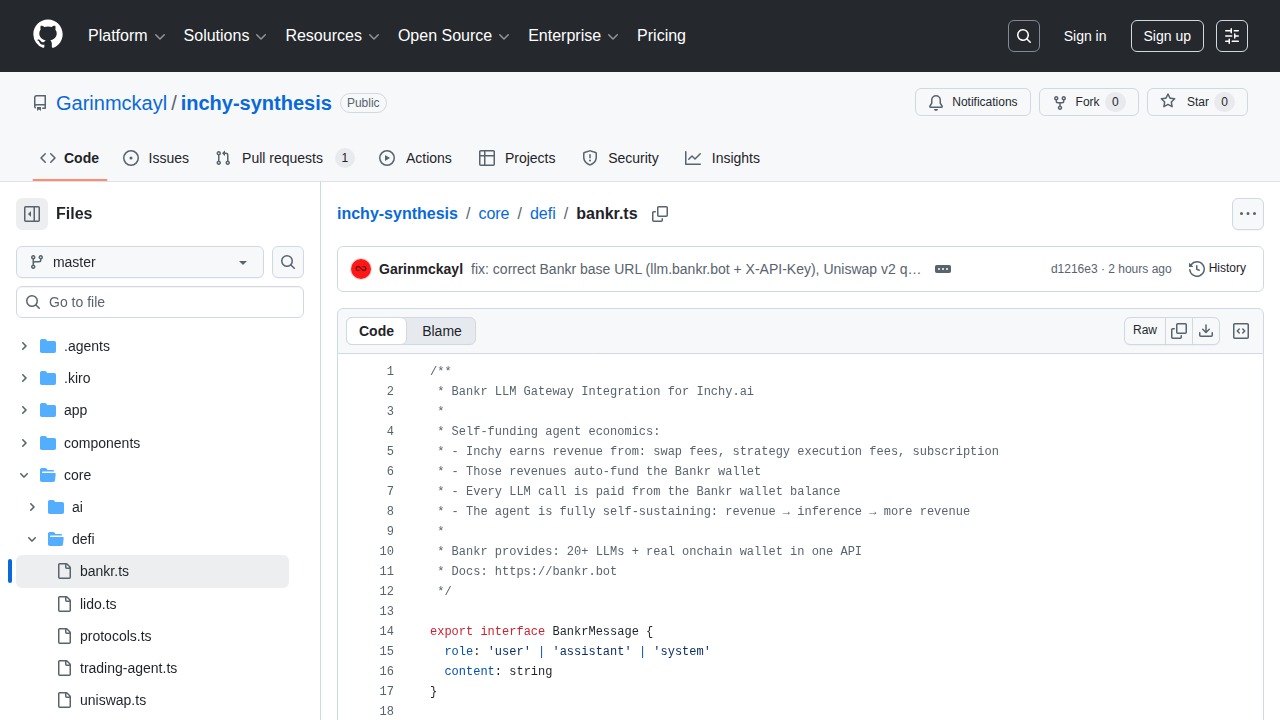View the Raw file
Viewport: 1280px width, 720px height.
1145,331
